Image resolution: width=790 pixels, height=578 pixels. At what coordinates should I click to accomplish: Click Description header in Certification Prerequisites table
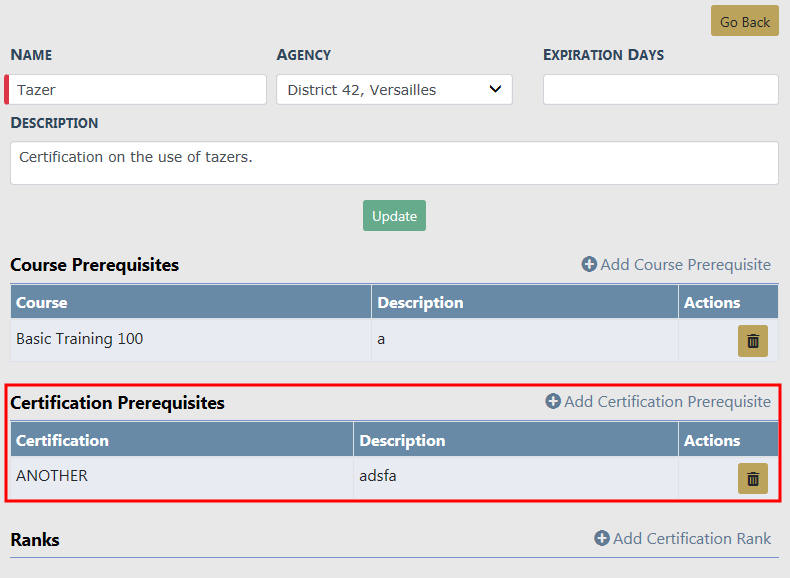coord(402,441)
